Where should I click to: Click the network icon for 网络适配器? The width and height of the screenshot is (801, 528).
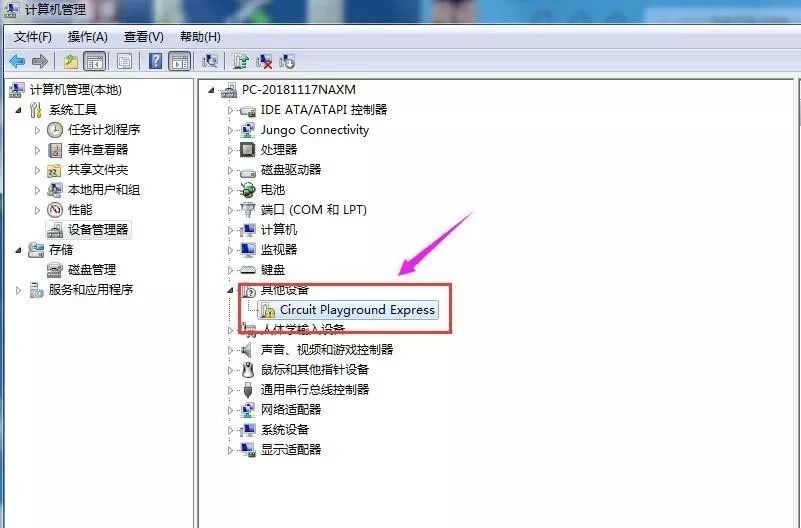coord(248,410)
